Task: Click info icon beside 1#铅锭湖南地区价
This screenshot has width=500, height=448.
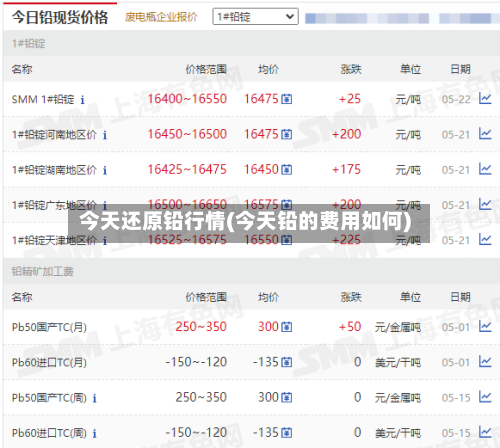Action: point(105,170)
